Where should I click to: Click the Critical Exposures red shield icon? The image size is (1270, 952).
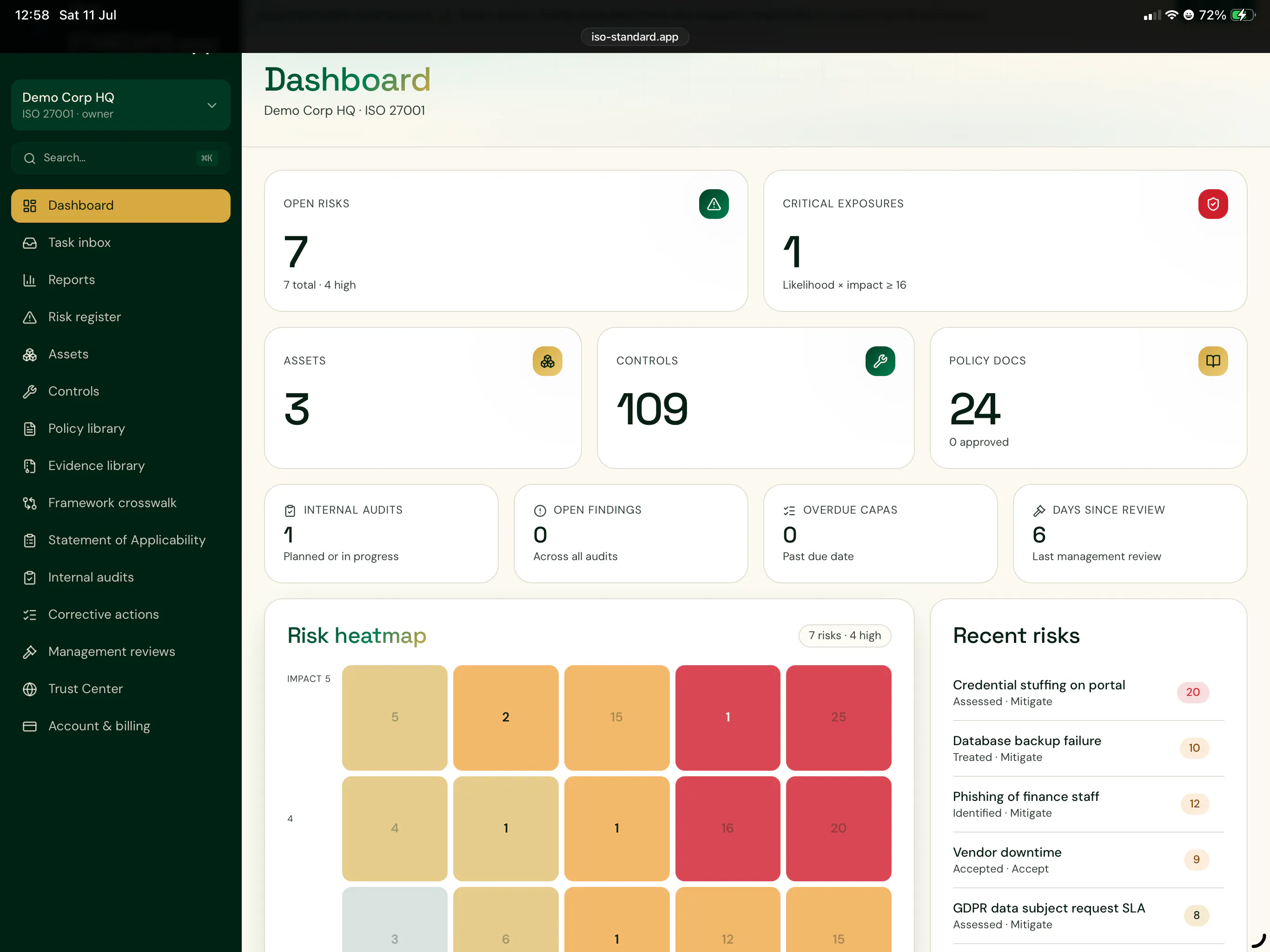pos(1212,204)
